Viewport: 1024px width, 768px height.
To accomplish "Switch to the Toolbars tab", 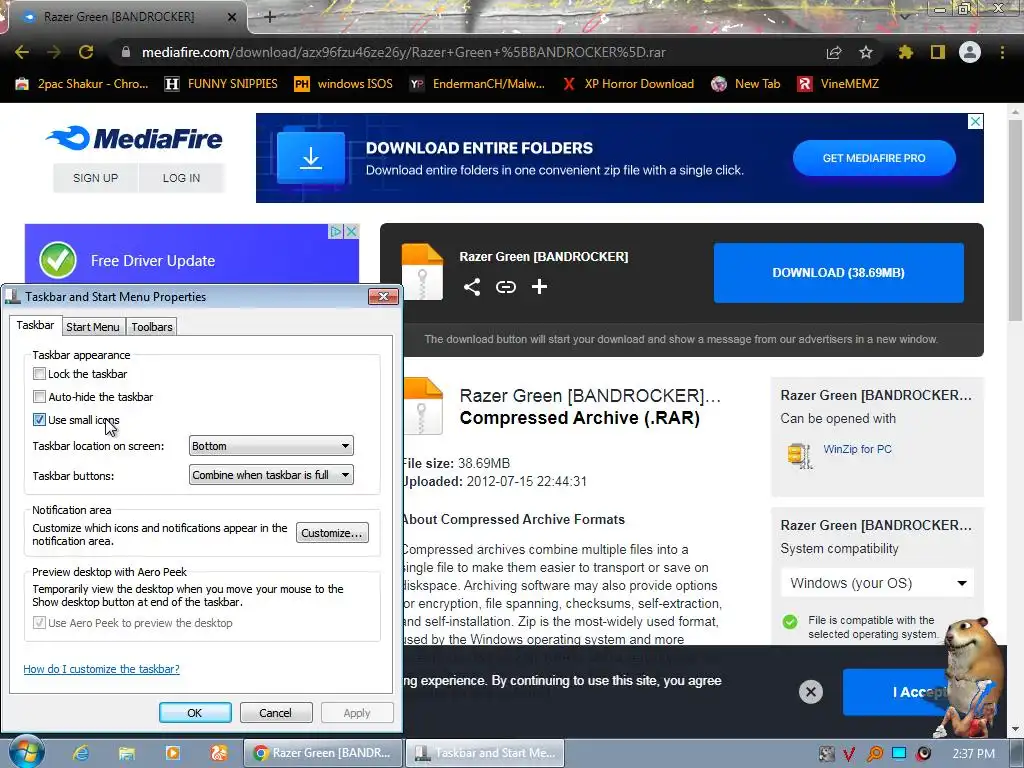I will 152,327.
